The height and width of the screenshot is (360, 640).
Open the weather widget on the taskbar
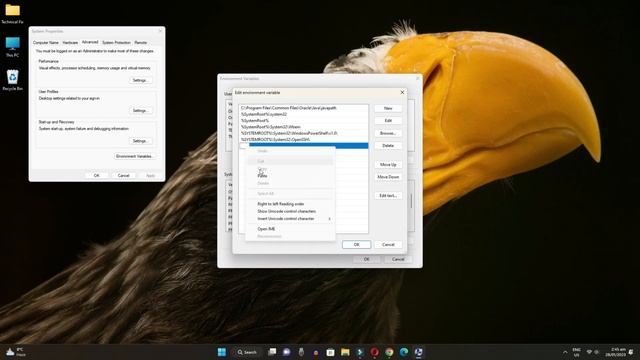coord(16,352)
